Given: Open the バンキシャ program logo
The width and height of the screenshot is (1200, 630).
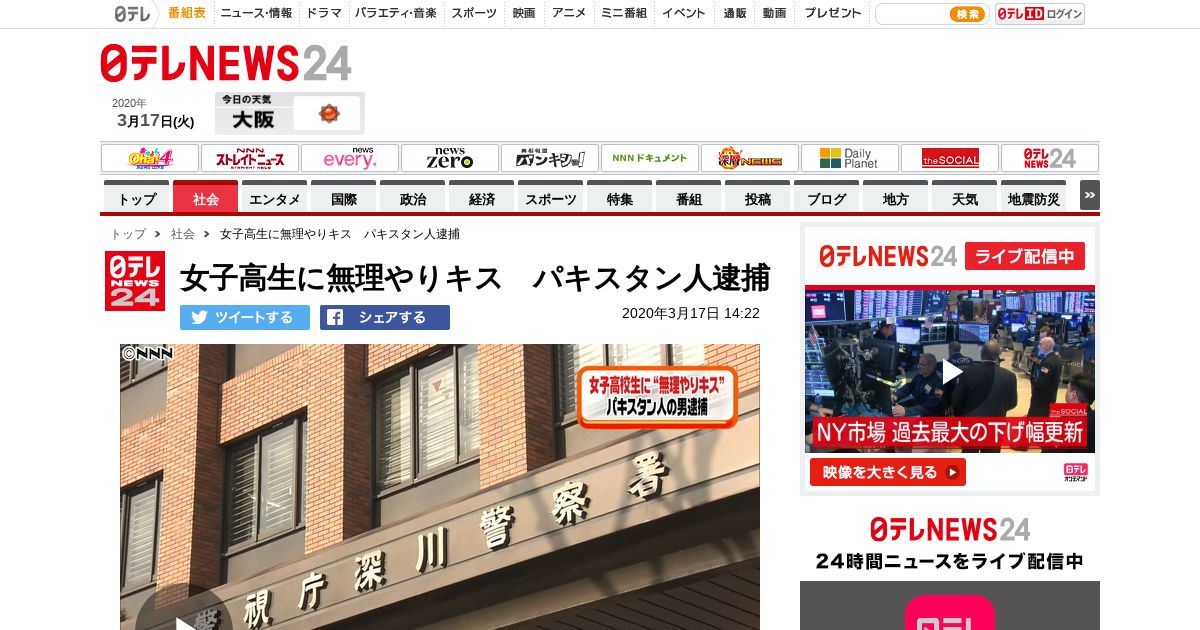Looking at the screenshot, I should tap(550, 158).
